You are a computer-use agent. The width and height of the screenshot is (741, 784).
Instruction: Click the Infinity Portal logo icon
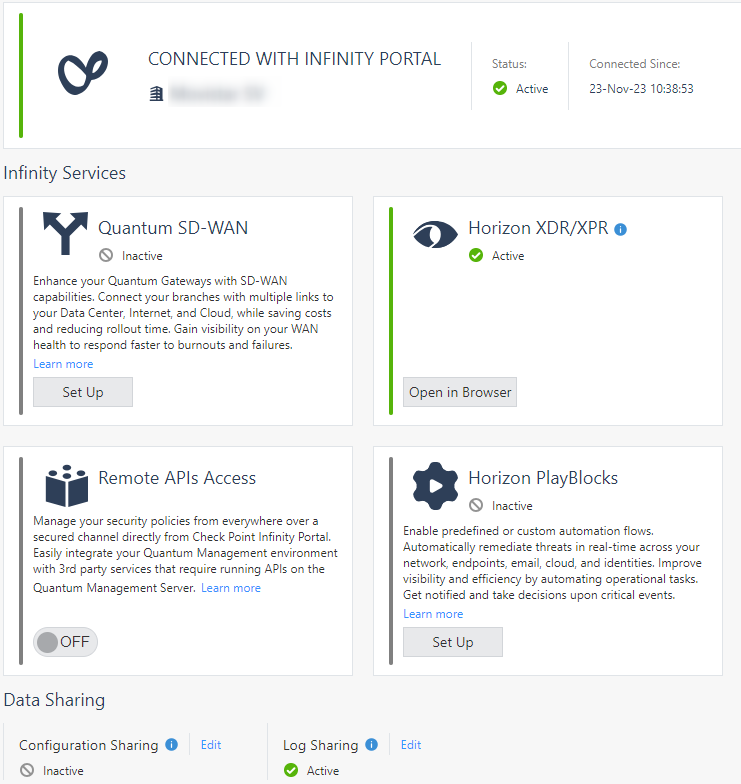point(83,73)
